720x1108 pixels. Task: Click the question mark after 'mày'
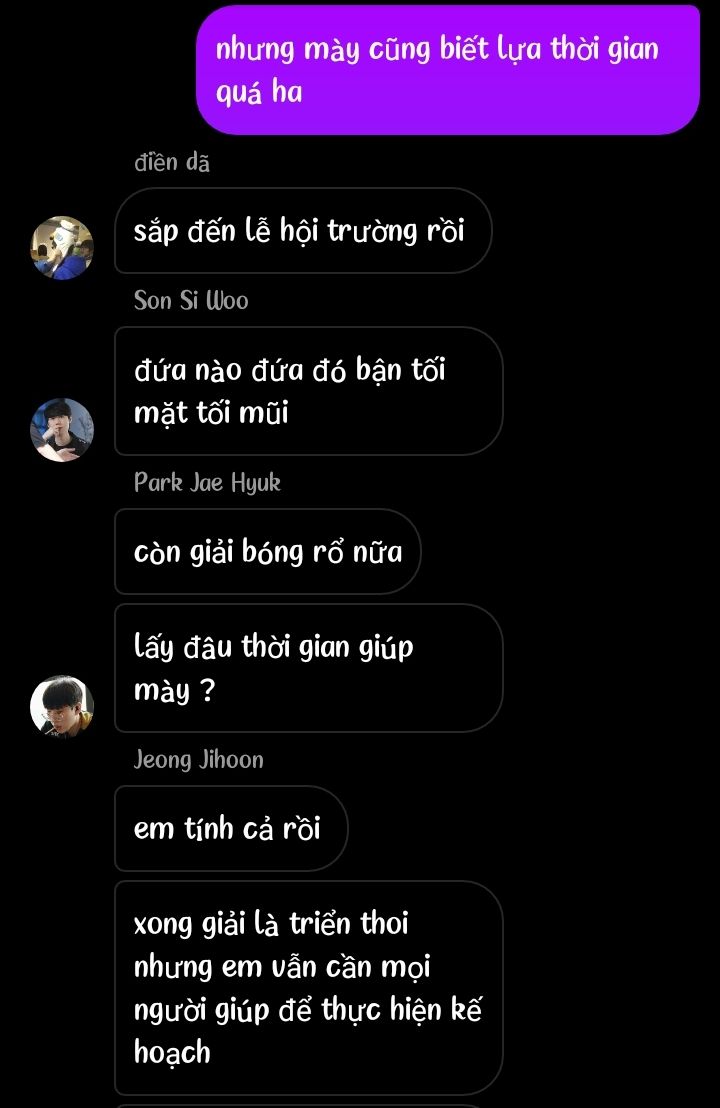point(207,690)
